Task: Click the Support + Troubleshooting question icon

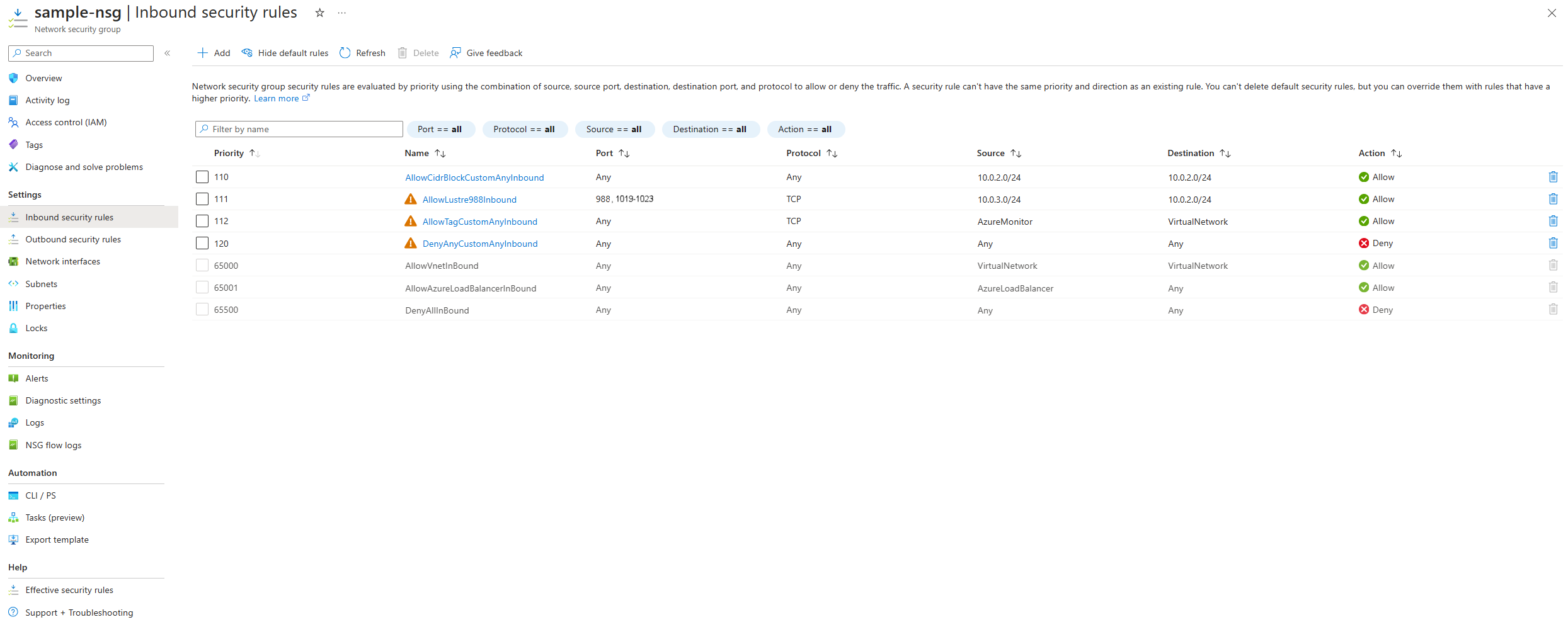Action: [x=13, y=613]
